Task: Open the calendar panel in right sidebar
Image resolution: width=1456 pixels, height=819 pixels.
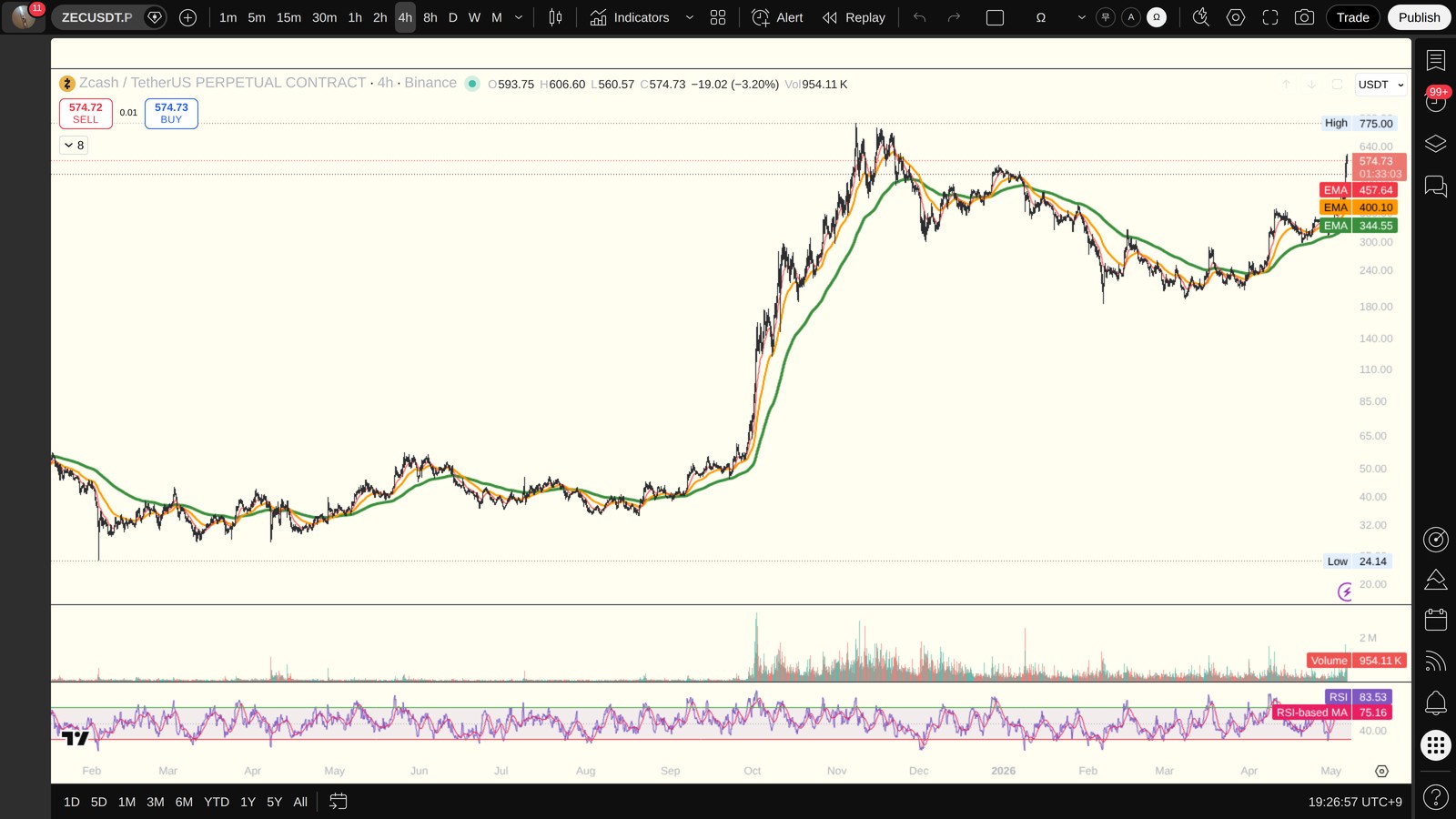Action: [1436, 620]
